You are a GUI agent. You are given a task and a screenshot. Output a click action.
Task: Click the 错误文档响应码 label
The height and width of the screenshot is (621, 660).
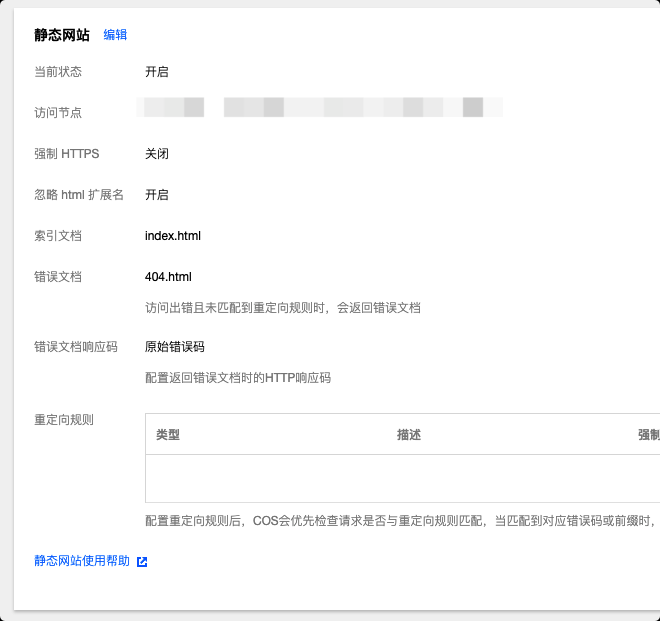[76, 347]
